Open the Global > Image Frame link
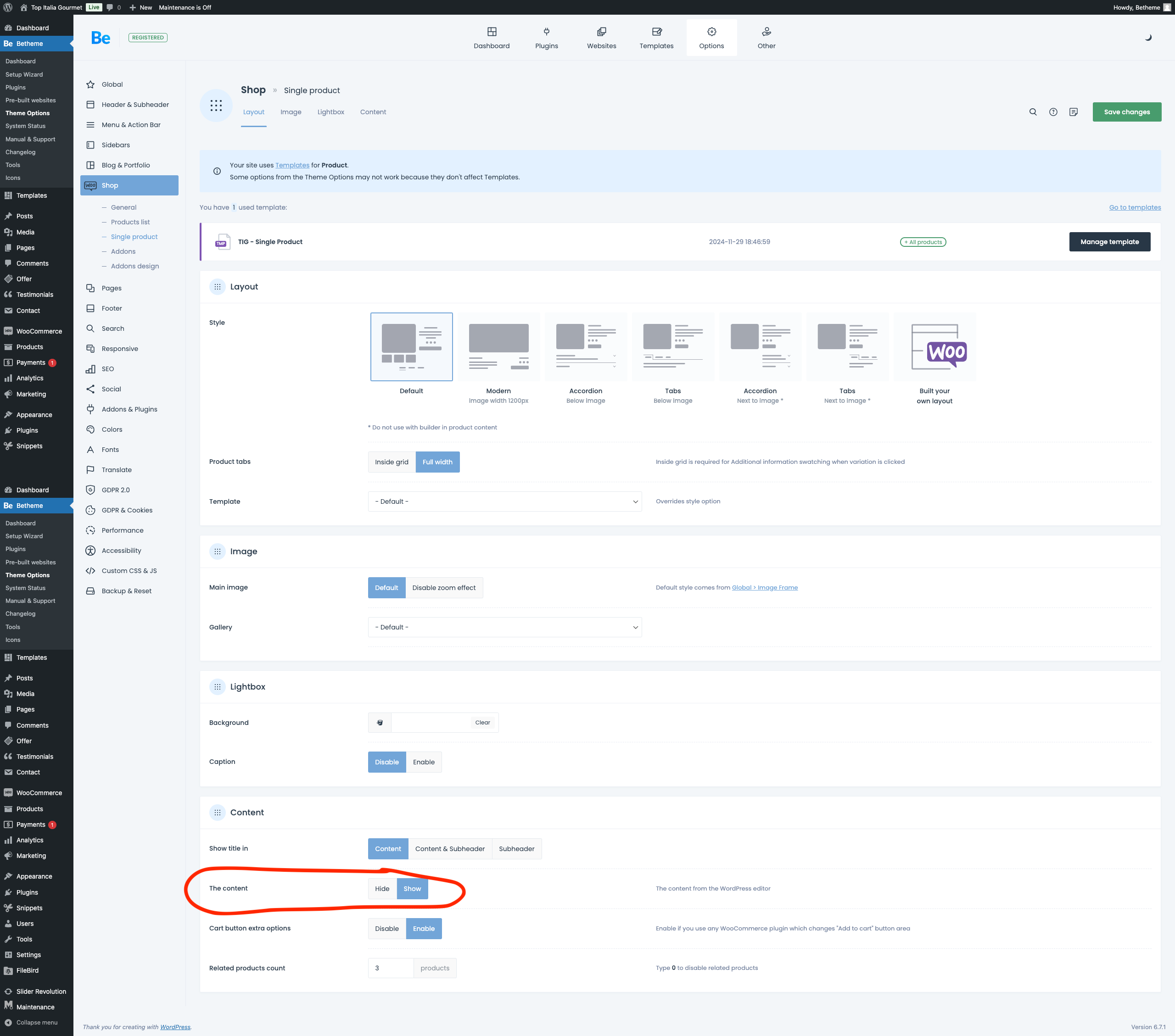Image resolution: width=1175 pixels, height=1036 pixels. click(x=765, y=587)
